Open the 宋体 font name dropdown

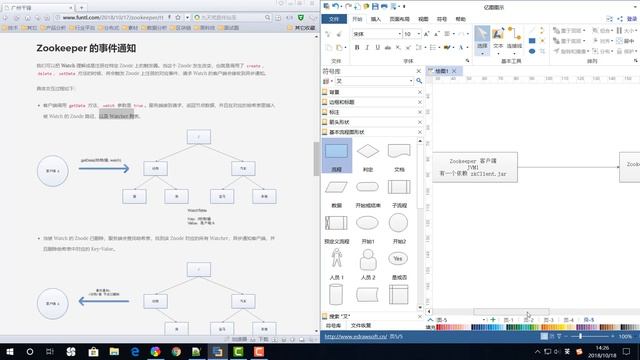(x=399, y=34)
